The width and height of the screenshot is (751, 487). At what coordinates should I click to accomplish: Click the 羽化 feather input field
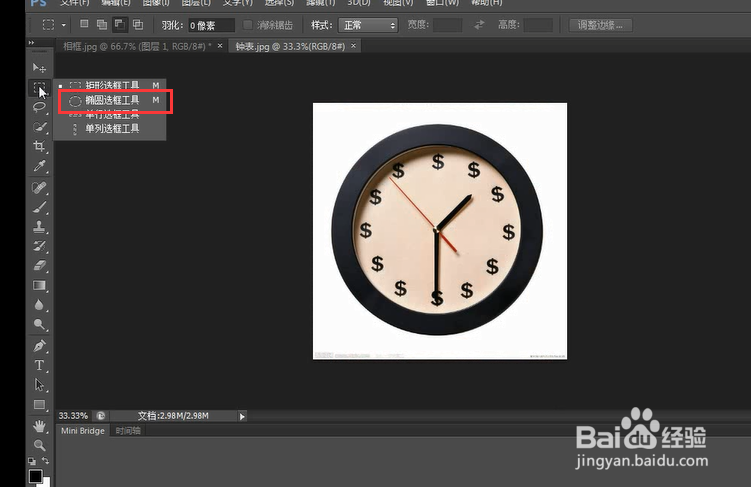(211, 25)
